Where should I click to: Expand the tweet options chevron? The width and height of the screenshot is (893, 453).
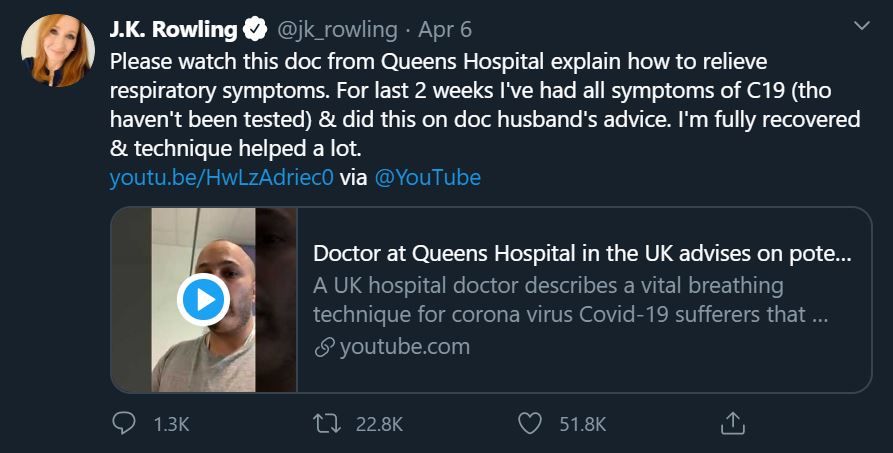click(861, 25)
